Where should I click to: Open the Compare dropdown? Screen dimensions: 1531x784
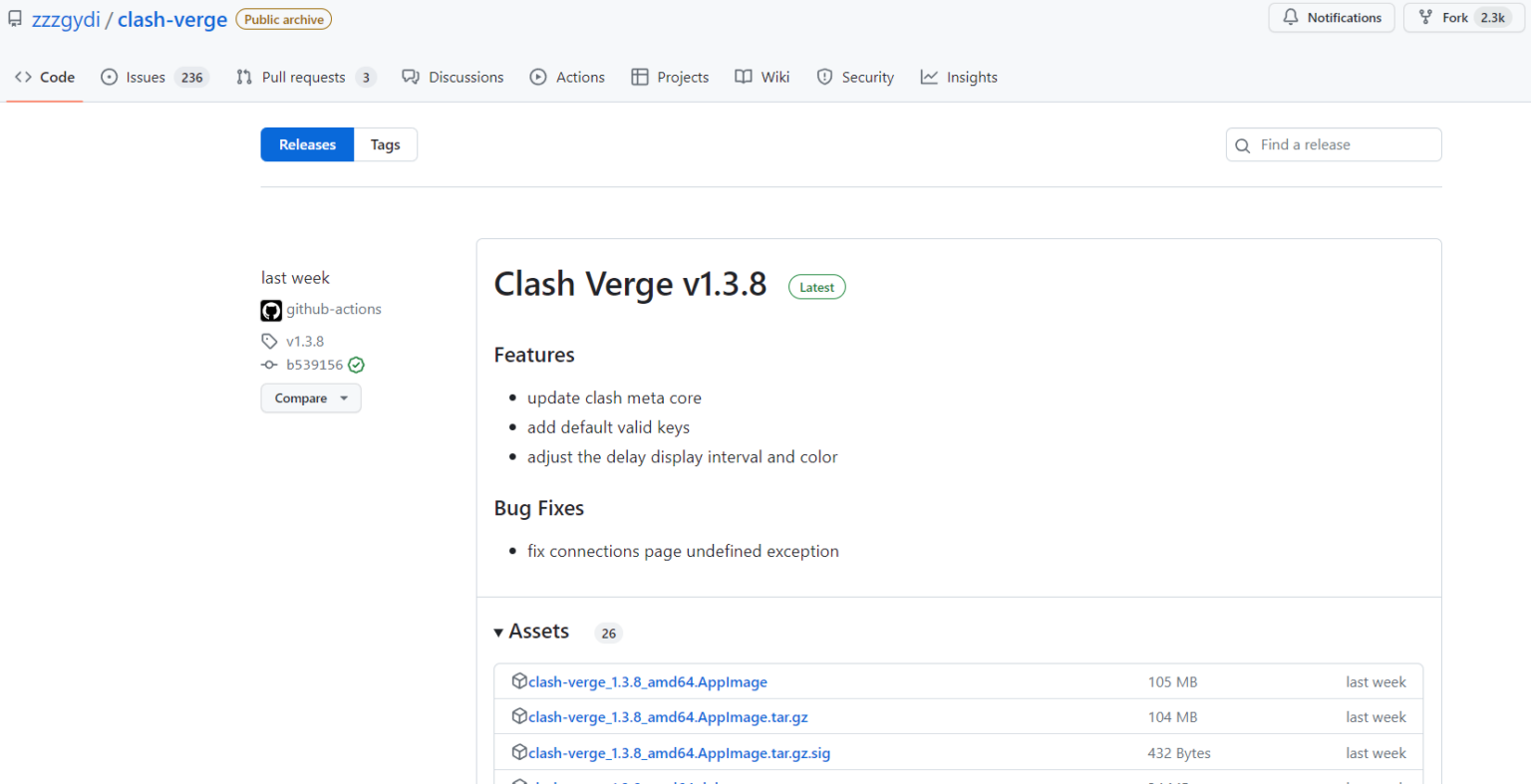(311, 398)
